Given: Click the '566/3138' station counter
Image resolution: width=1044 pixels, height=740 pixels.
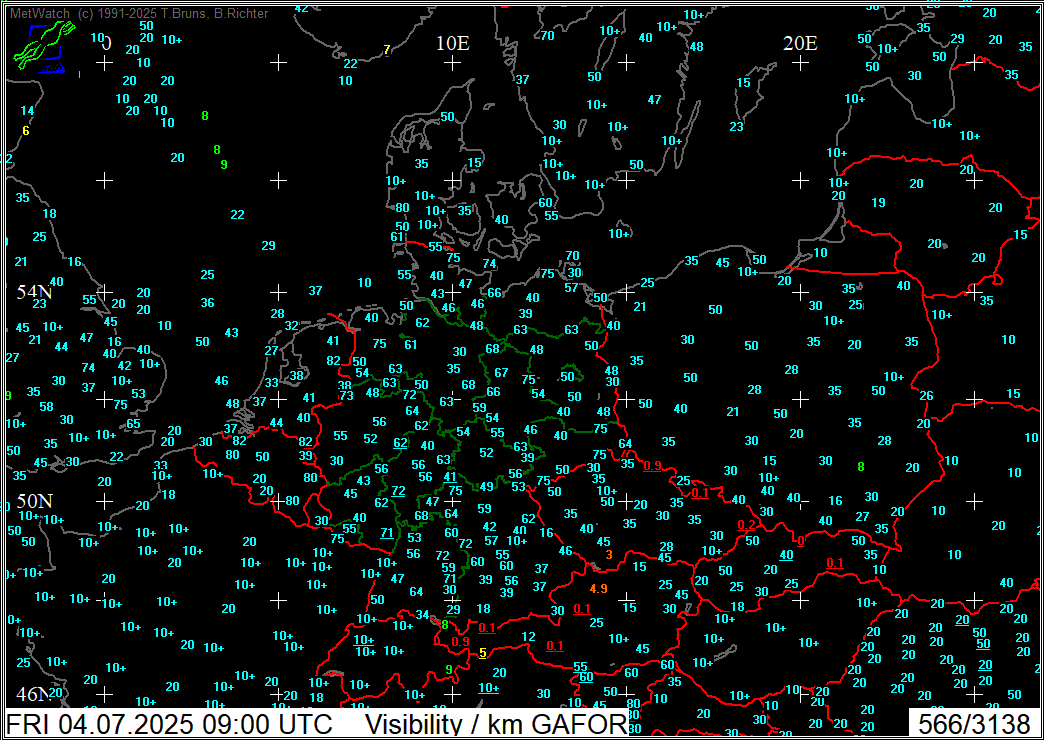Looking at the screenshot, I should tap(973, 725).
